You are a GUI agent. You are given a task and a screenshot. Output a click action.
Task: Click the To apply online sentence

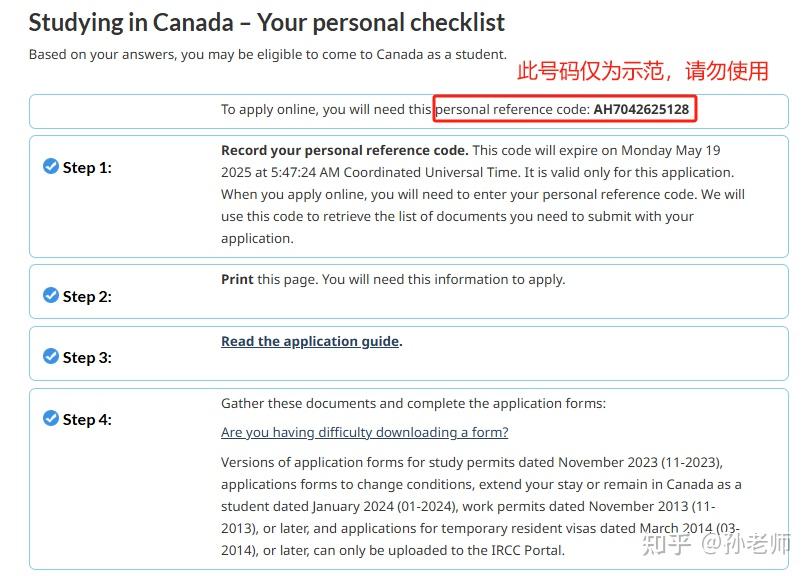point(326,109)
